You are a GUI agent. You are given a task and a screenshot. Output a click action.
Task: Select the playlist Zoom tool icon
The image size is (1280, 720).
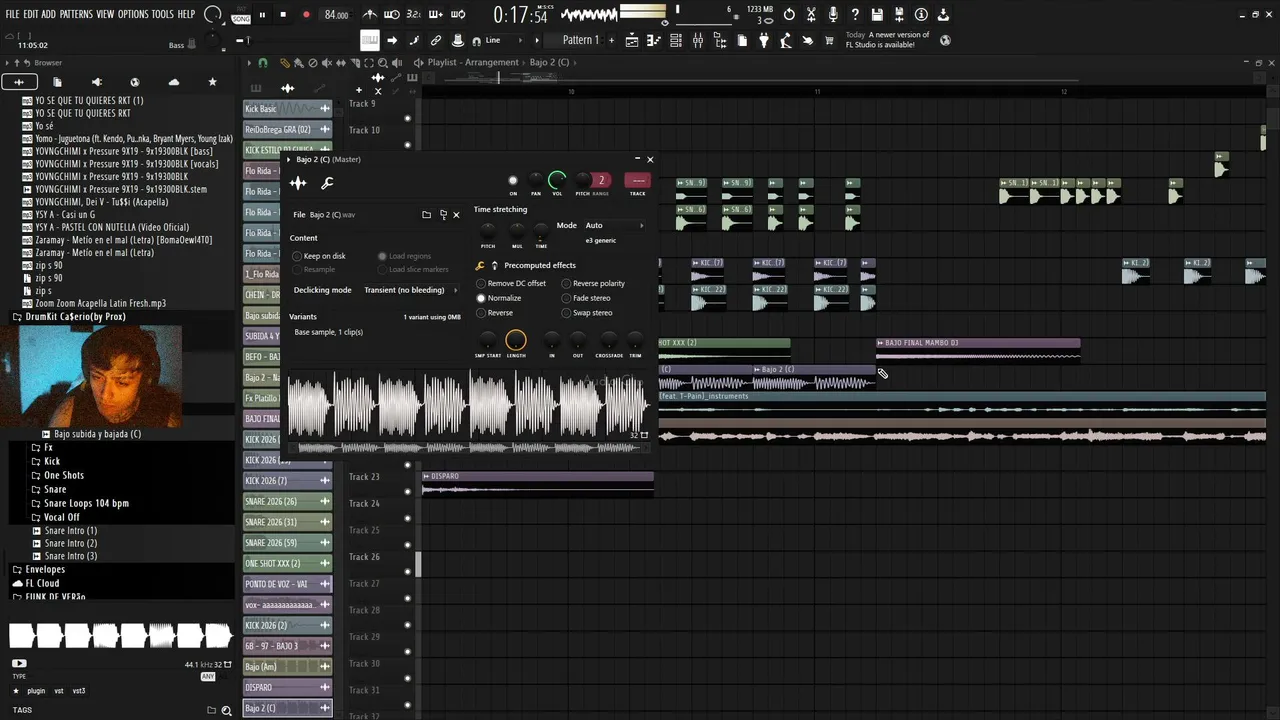point(383,63)
